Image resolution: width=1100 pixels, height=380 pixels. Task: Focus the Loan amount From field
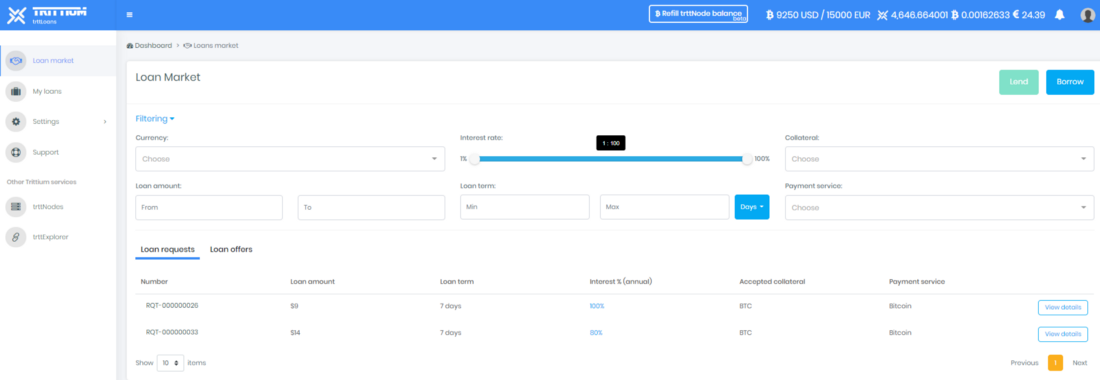(x=209, y=208)
